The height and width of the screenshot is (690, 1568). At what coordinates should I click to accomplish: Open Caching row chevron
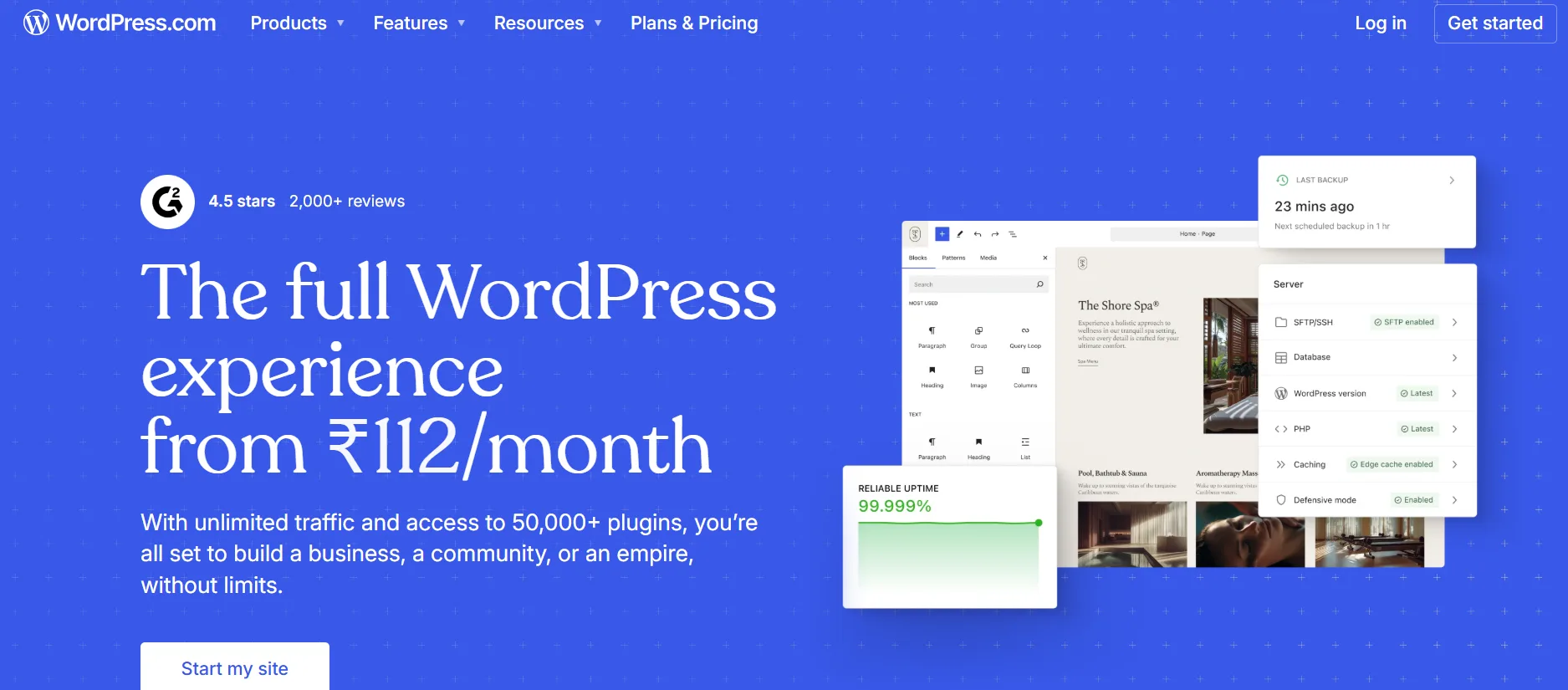(1455, 464)
